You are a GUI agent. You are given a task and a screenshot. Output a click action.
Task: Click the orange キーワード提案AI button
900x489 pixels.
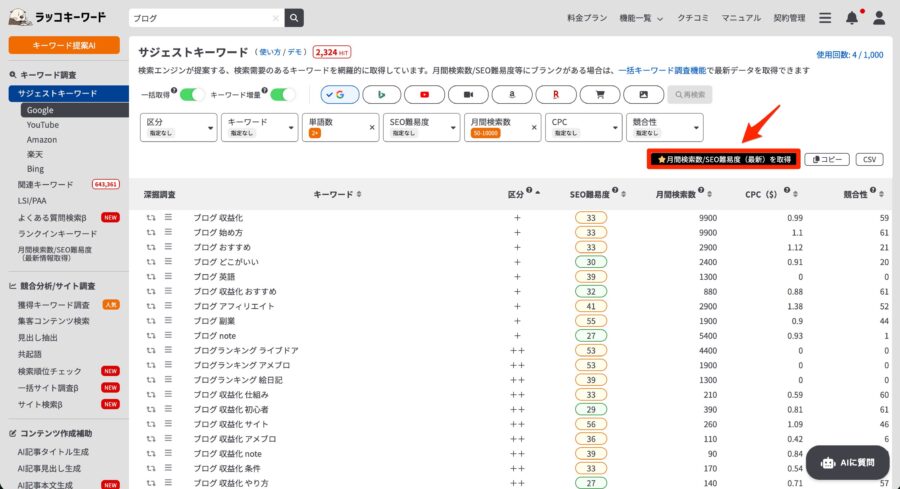coord(64,45)
